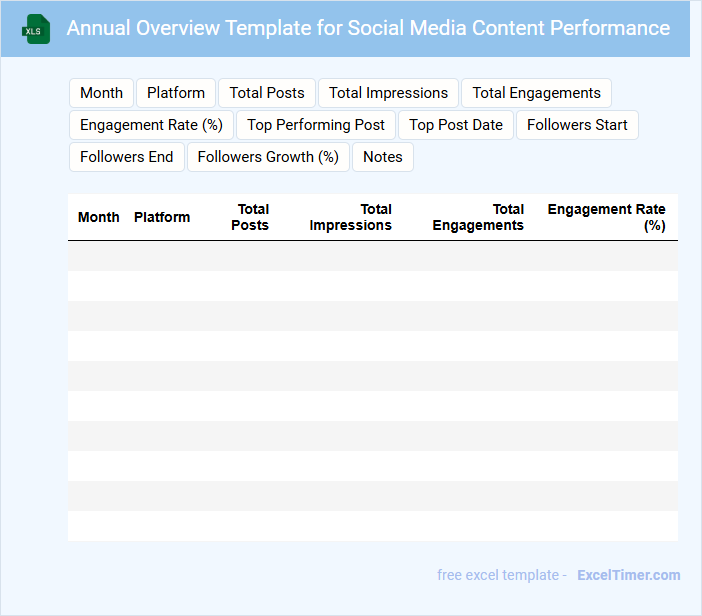Click the green XLS file icon
The height and width of the screenshot is (616, 702).
tap(37, 30)
